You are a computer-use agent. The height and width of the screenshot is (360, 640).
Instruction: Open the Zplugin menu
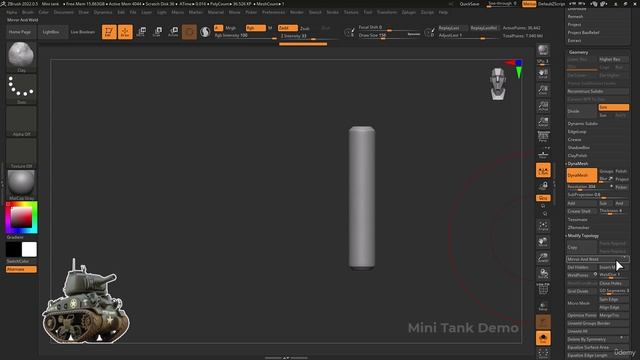pyautogui.click(x=409, y=12)
